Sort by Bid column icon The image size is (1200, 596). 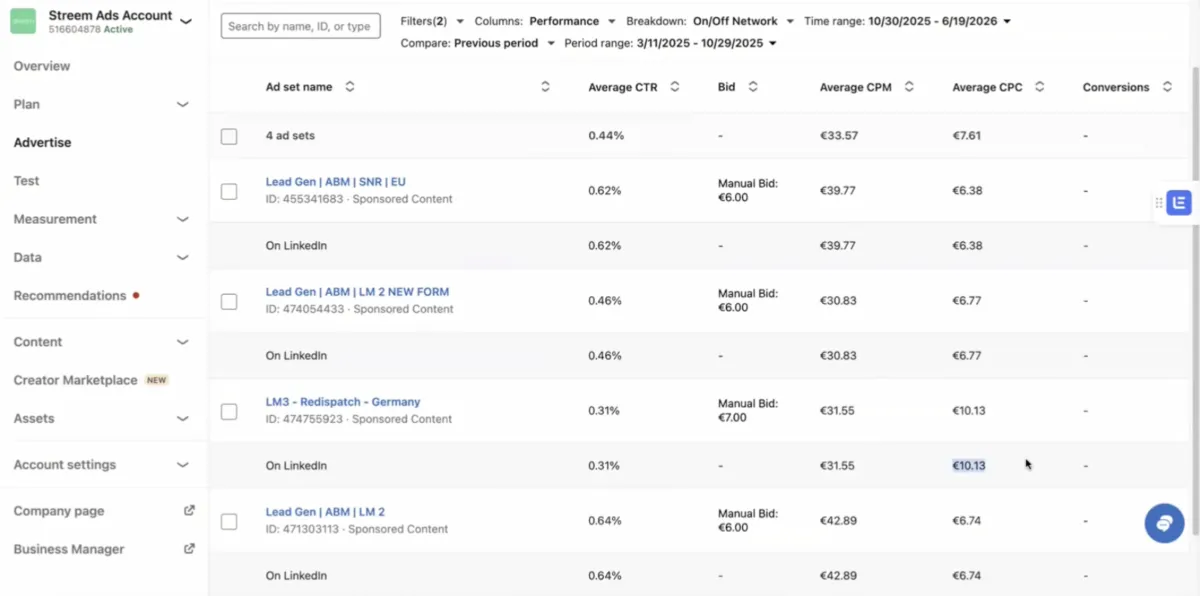[753, 87]
